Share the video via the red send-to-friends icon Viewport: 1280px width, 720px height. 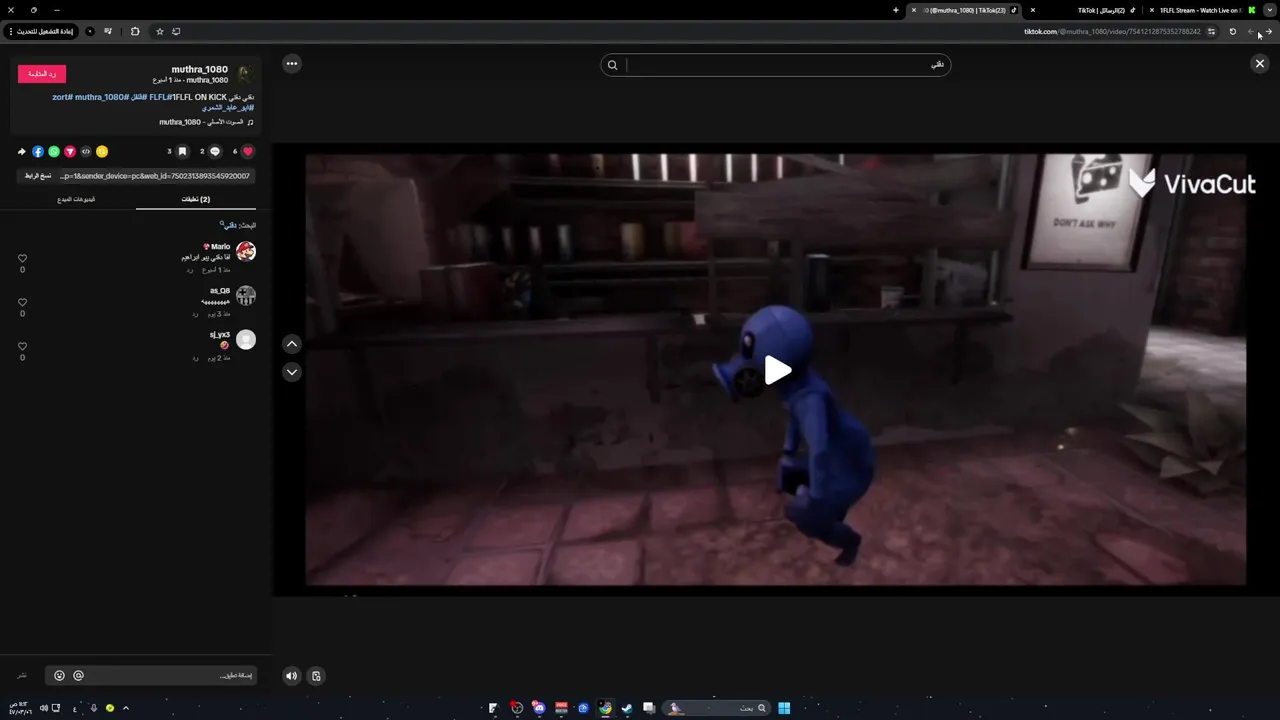coord(70,152)
